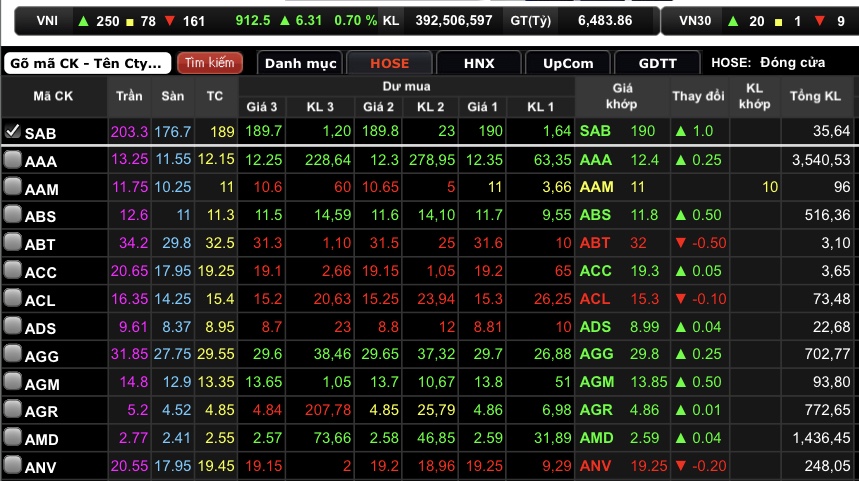This screenshot has width=859, height=481.
Task: Click the ABT red down arrow in Thay đổi
Action: (x=681, y=242)
